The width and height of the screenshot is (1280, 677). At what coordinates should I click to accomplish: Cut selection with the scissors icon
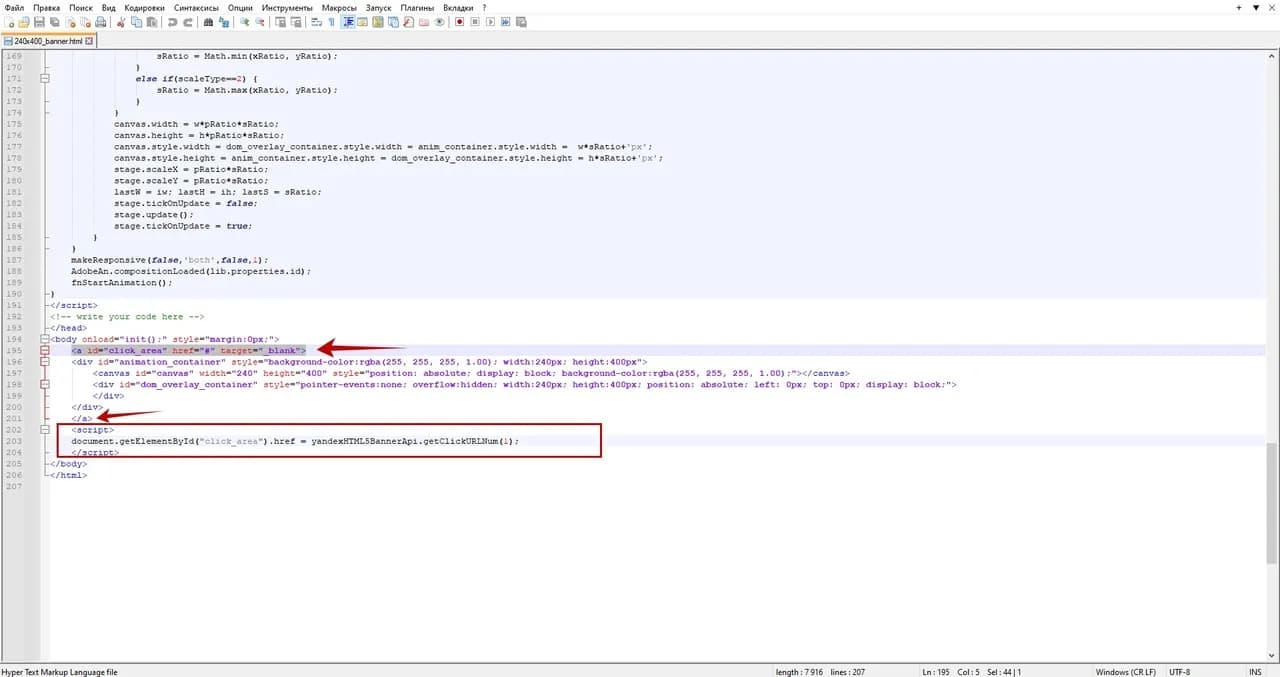(121, 22)
